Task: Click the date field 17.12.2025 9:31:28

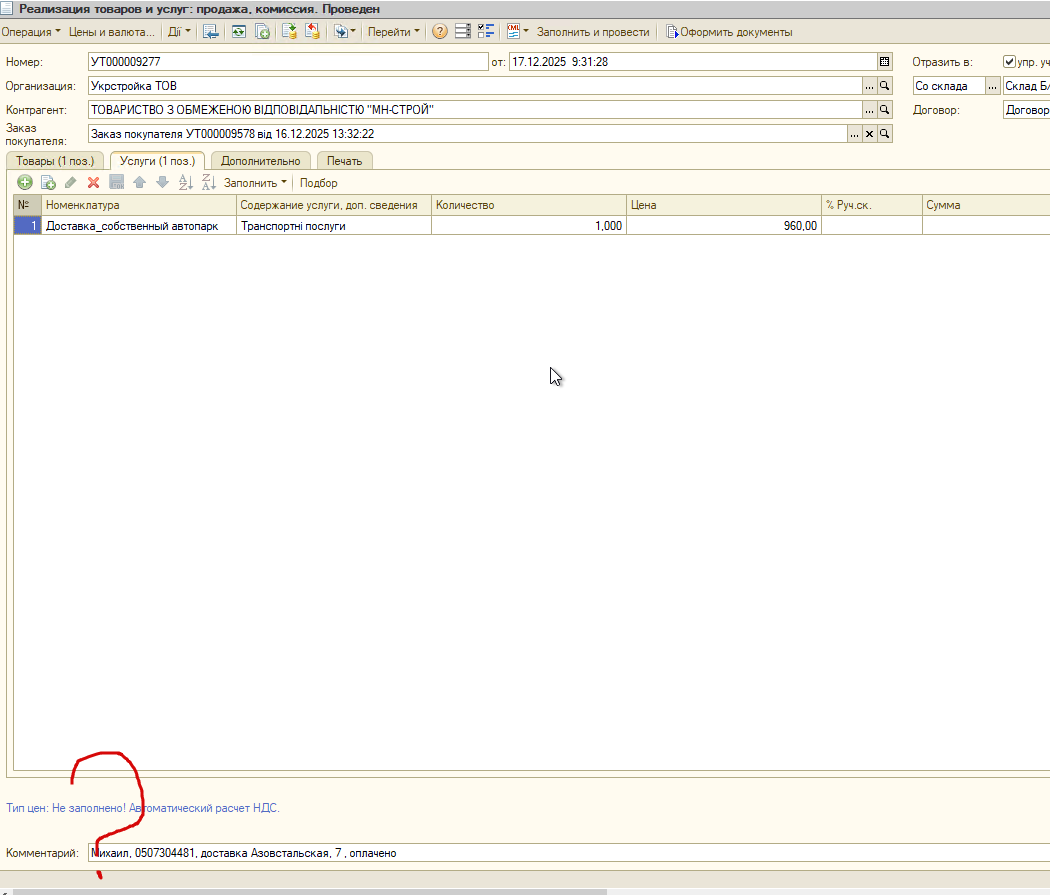Action: (x=693, y=62)
